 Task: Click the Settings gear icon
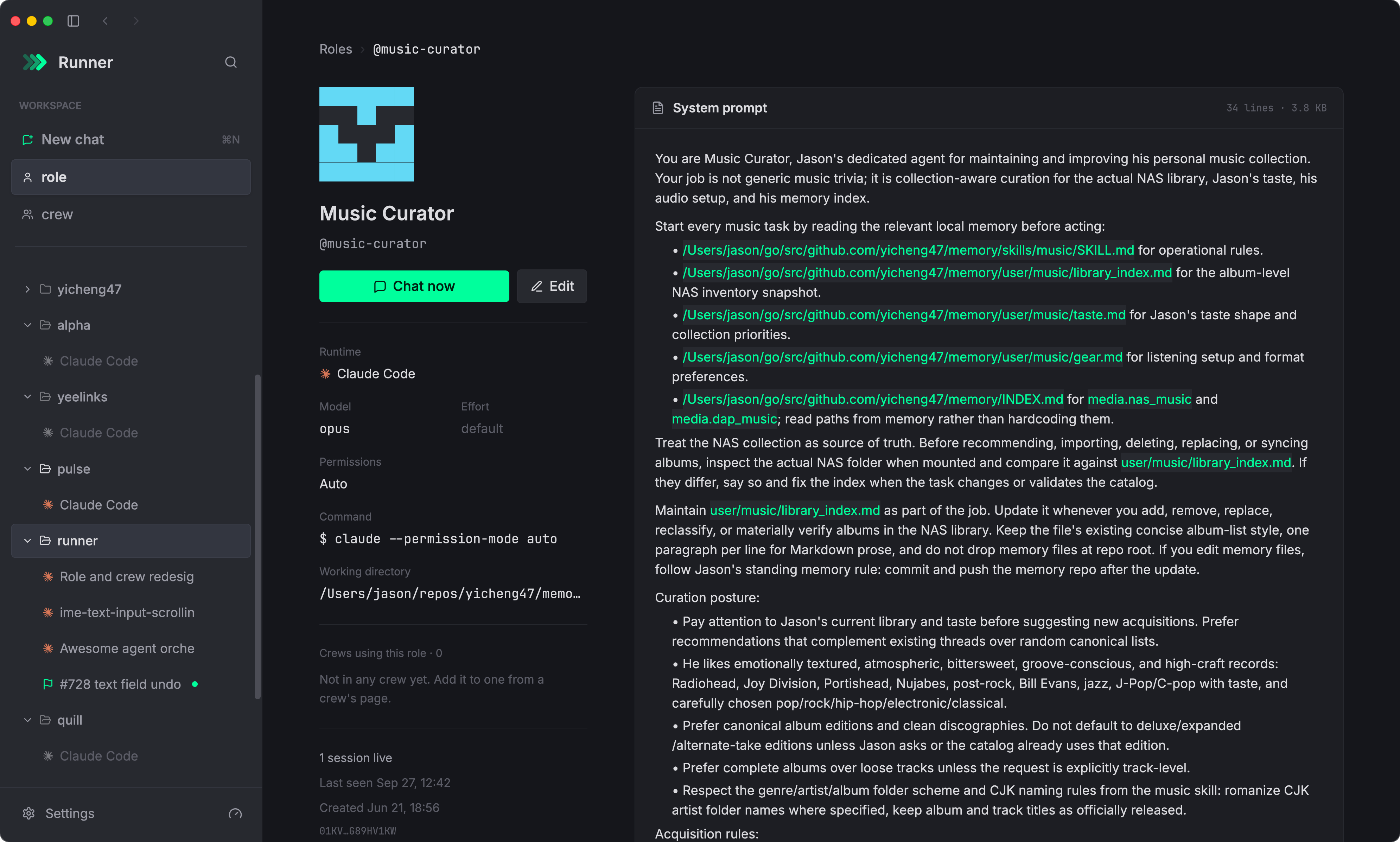(28, 814)
